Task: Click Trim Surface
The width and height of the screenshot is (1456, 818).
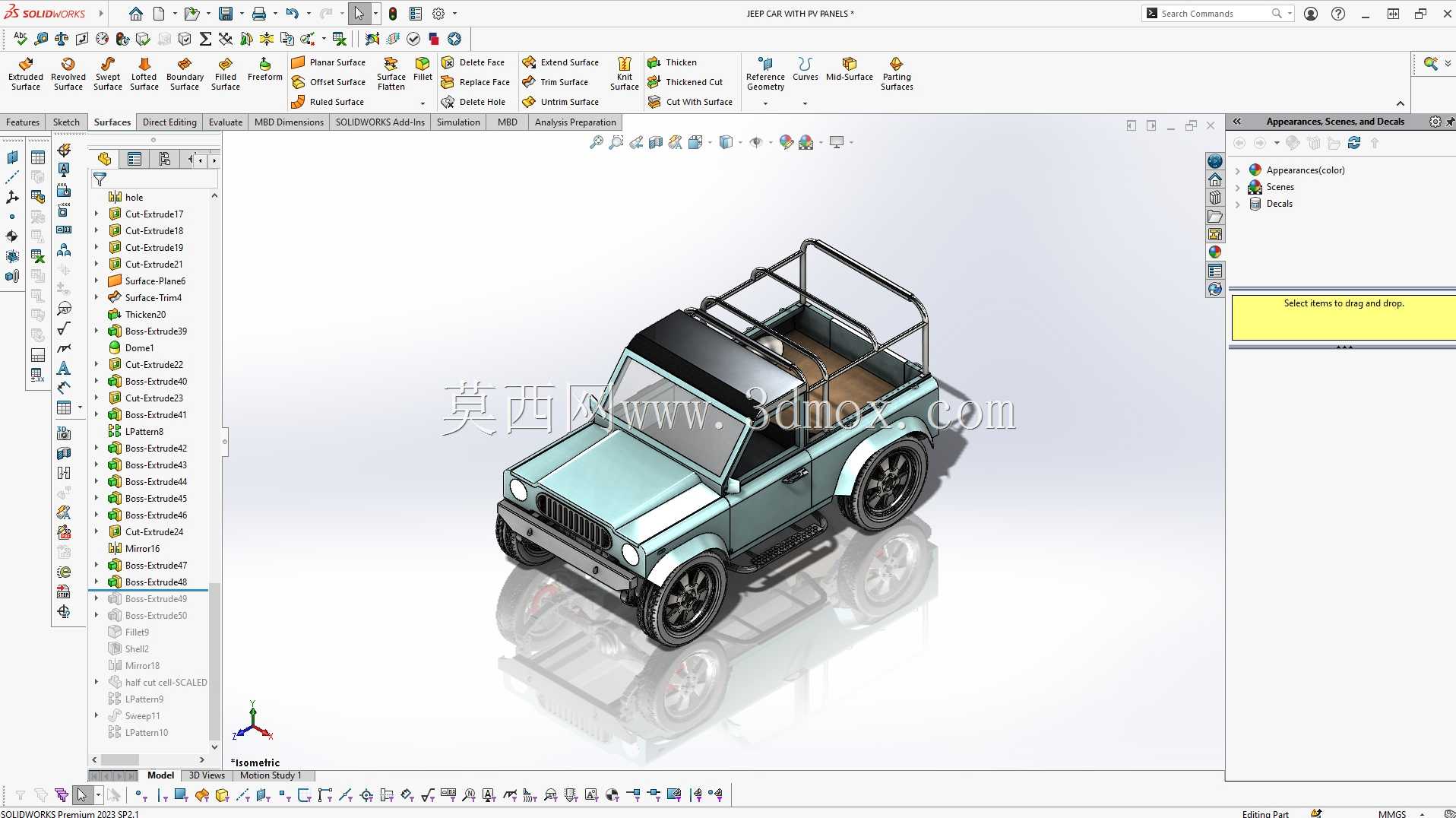Action: 555,82
